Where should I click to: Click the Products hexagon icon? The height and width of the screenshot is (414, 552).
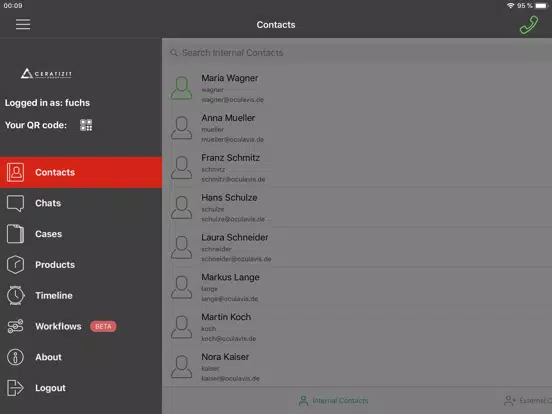click(15, 265)
